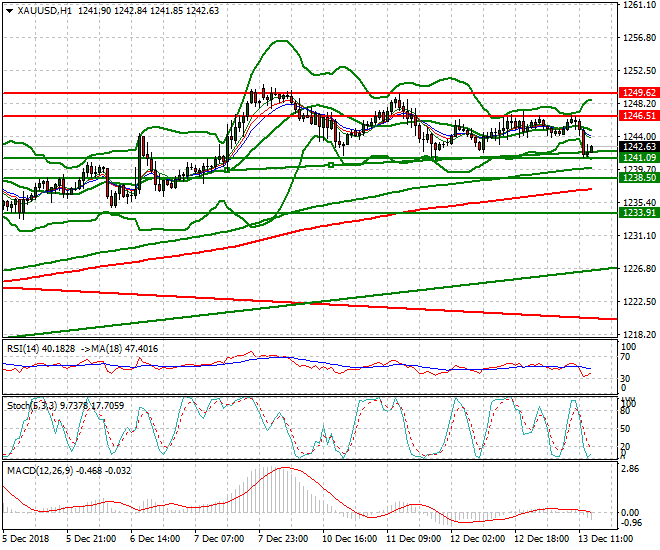
Task: Select the 1249.62 red resistance price label
Action: tap(639, 93)
